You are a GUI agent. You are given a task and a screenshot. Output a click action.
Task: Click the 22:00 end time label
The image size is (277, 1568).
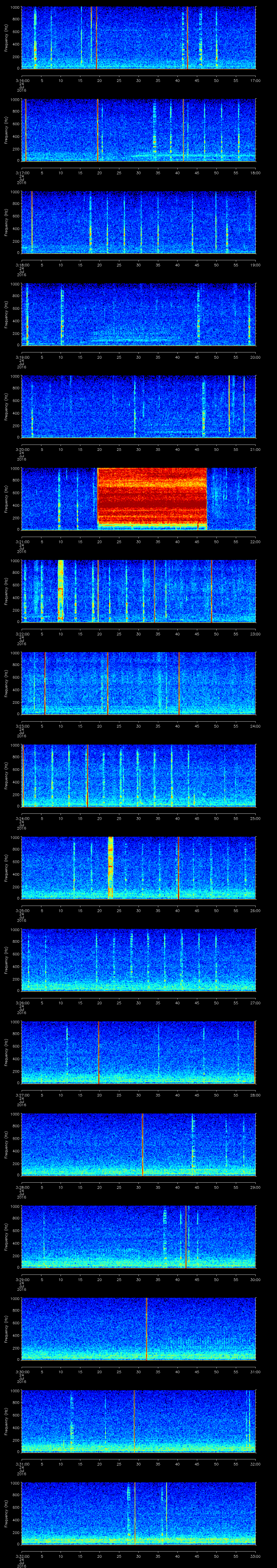255,542
